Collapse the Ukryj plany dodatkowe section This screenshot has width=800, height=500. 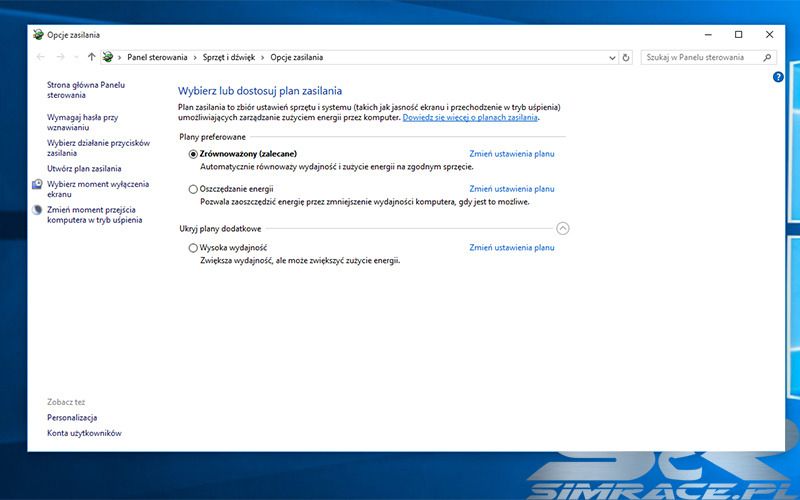562,229
